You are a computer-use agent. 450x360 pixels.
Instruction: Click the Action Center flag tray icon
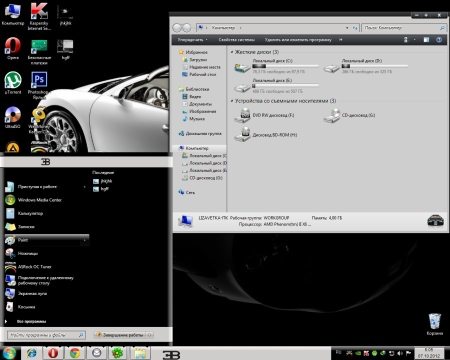click(x=408, y=353)
